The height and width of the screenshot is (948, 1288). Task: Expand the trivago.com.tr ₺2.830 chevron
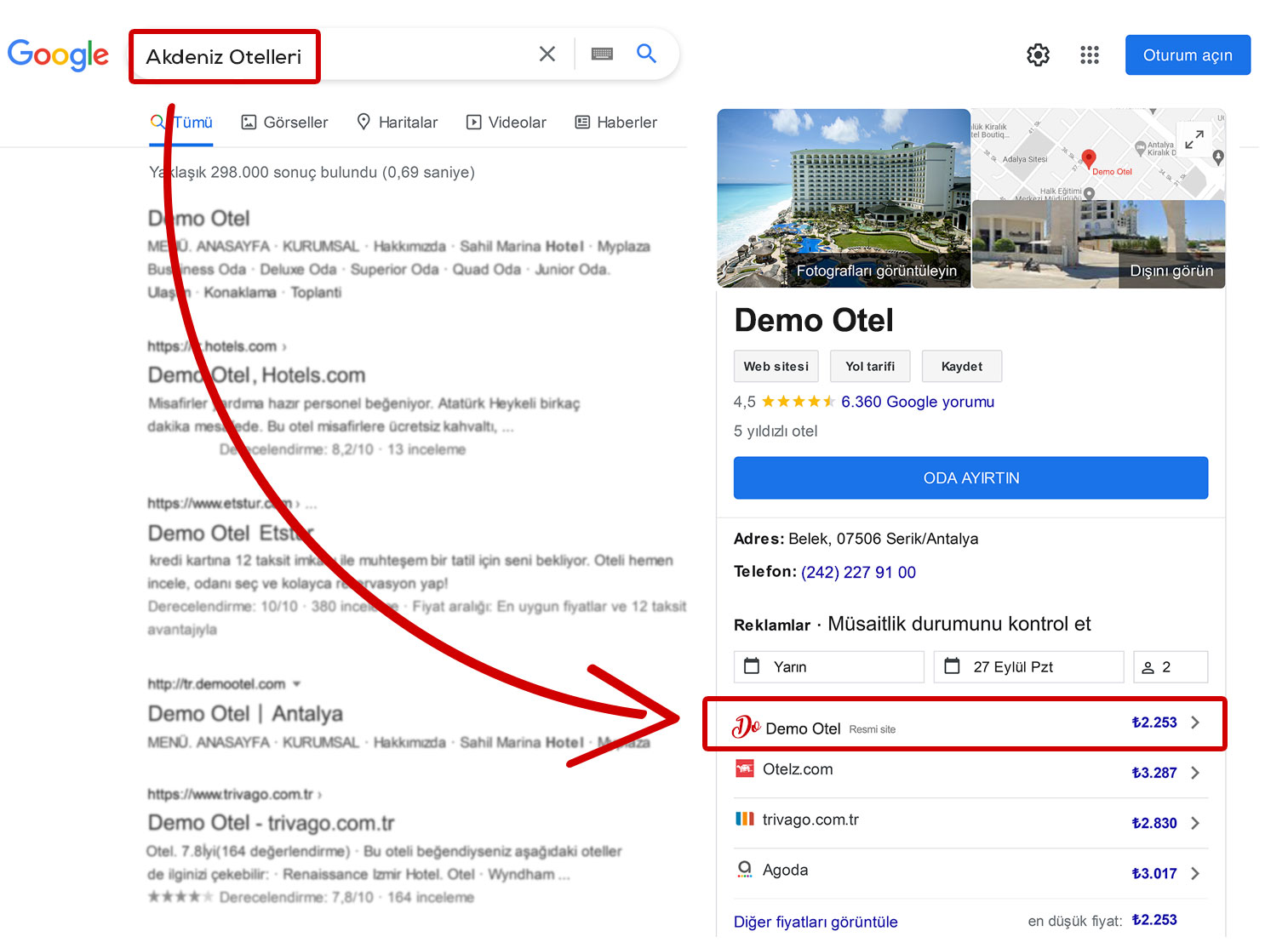(1195, 823)
